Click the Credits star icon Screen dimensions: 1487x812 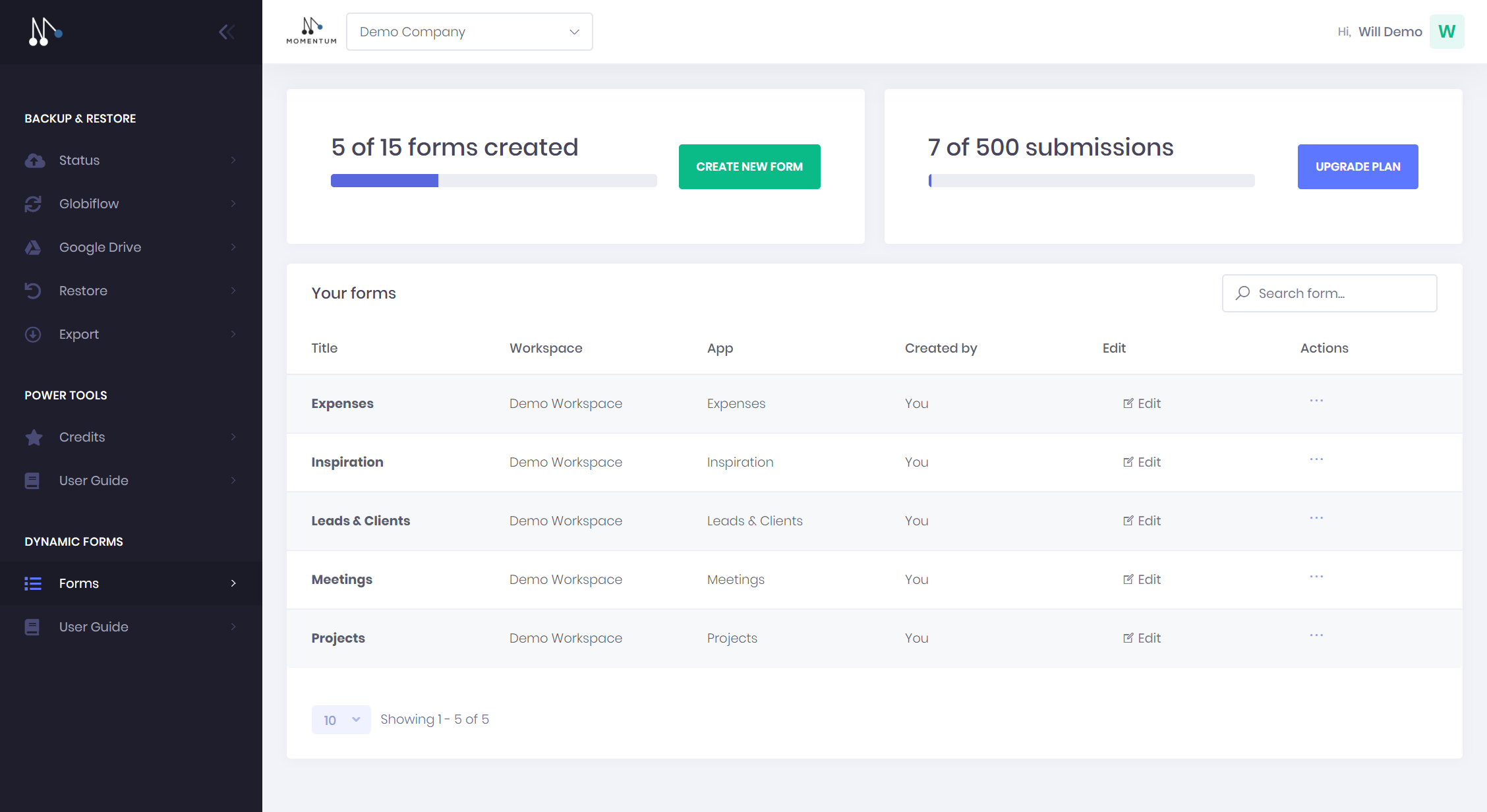pos(34,437)
